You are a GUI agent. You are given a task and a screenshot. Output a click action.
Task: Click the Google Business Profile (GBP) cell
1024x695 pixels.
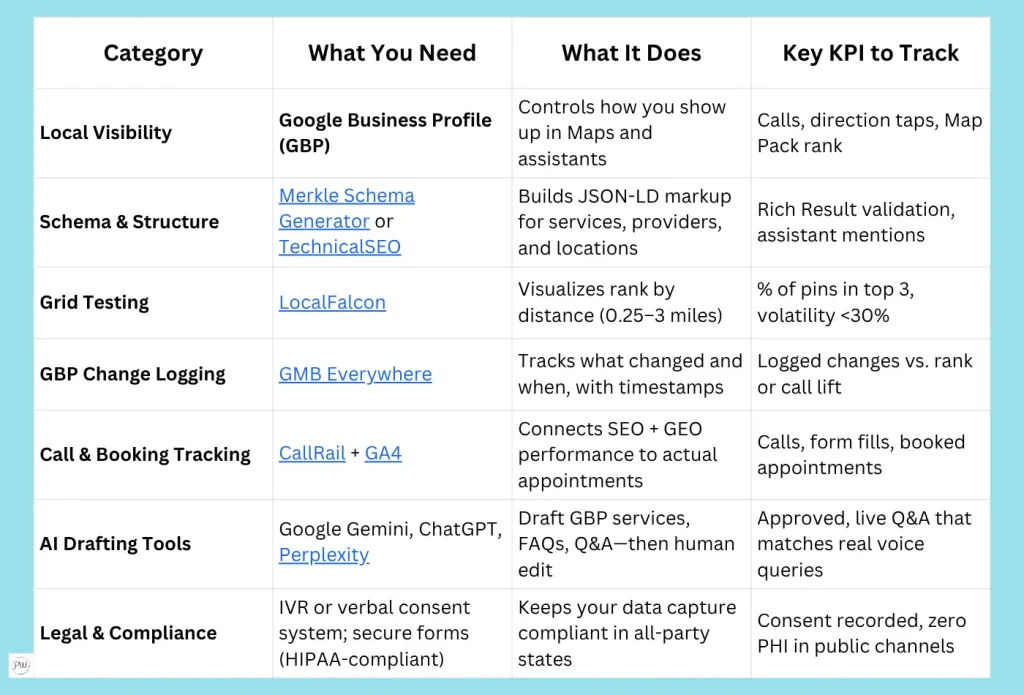pyautogui.click(x=385, y=132)
